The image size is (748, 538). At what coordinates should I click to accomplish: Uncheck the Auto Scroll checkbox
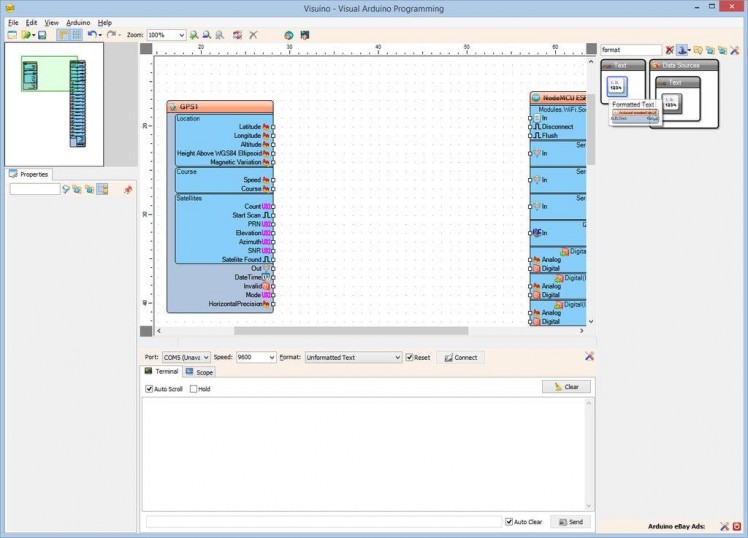(x=150, y=389)
